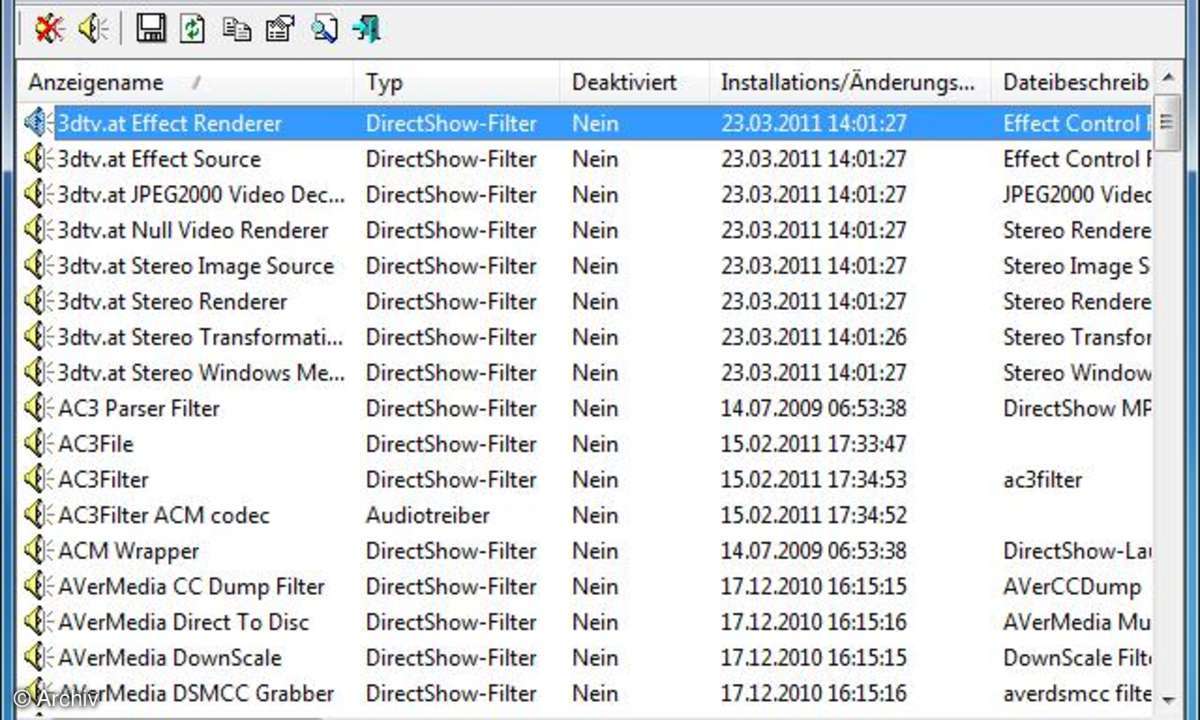The image size is (1200, 720).
Task: Click speaker icon beside AVerMedia CC Dump Filter
Action: click(37, 586)
